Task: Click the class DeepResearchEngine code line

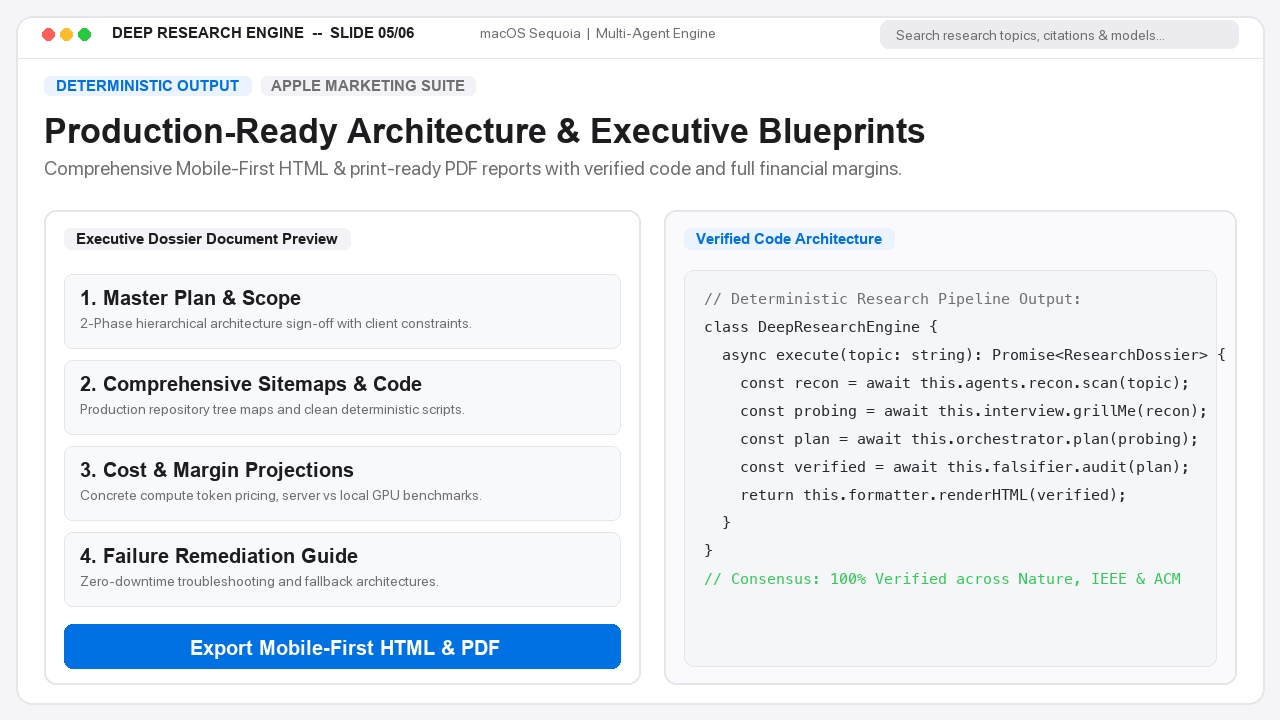Action: [x=821, y=327]
